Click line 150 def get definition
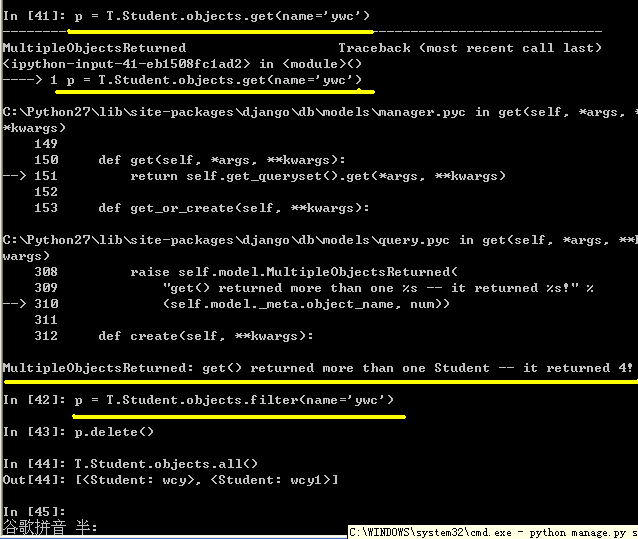 190,160
